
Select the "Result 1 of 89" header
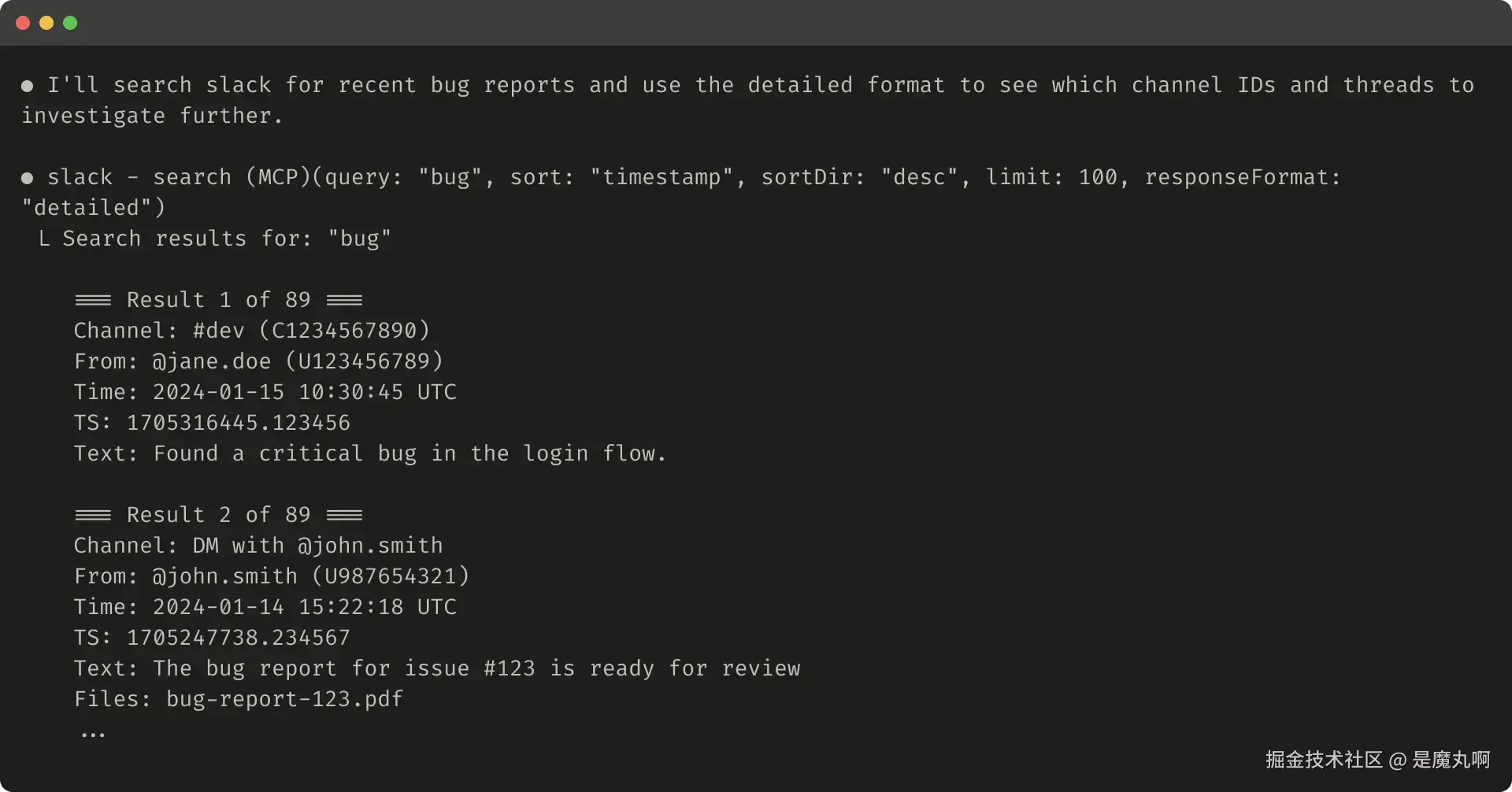click(218, 300)
